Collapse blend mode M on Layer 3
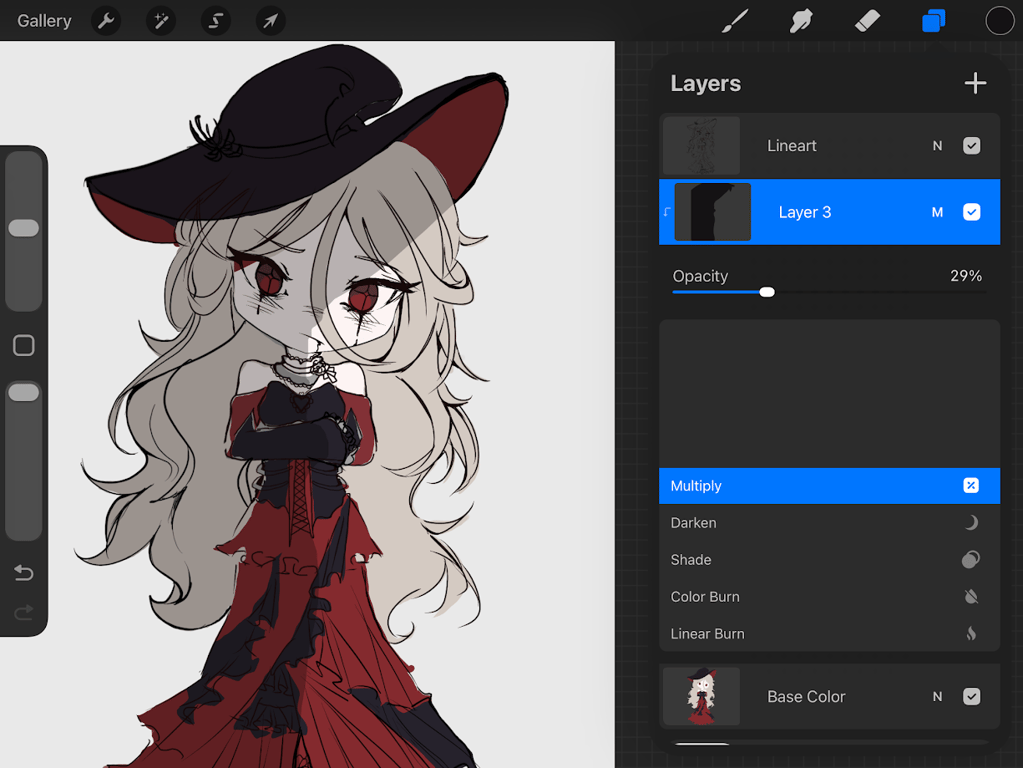This screenshot has height=768, width=1023. point(938,213)
